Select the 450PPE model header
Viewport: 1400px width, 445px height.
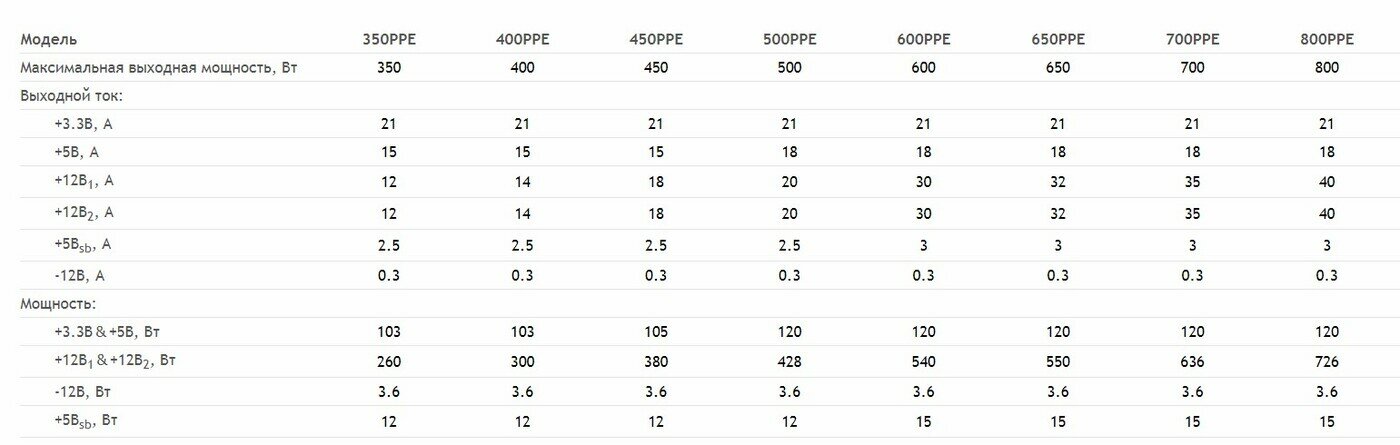pos(656,40)
